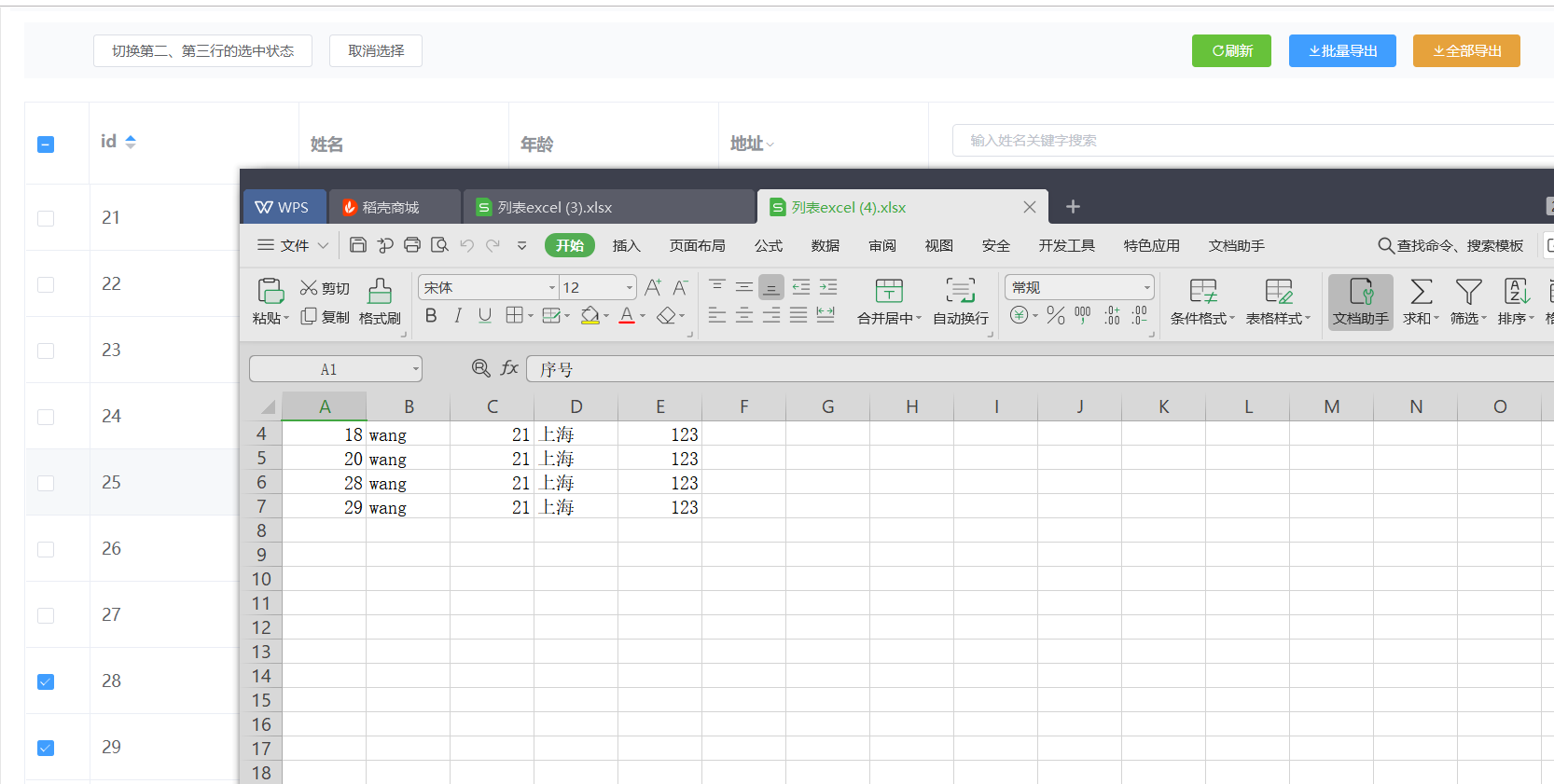Viewport: 1554px width, 784px height.
Task: Click the Paste (粘贴) clipboard icon
Action: [271, 291]
